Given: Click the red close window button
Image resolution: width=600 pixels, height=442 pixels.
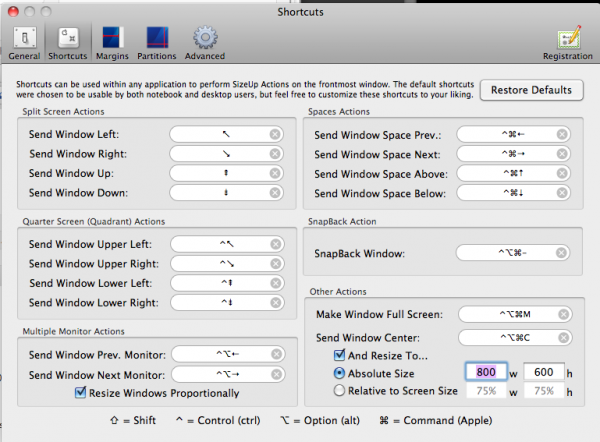Looking at the screenshot, I should click(x=13, y=12).
